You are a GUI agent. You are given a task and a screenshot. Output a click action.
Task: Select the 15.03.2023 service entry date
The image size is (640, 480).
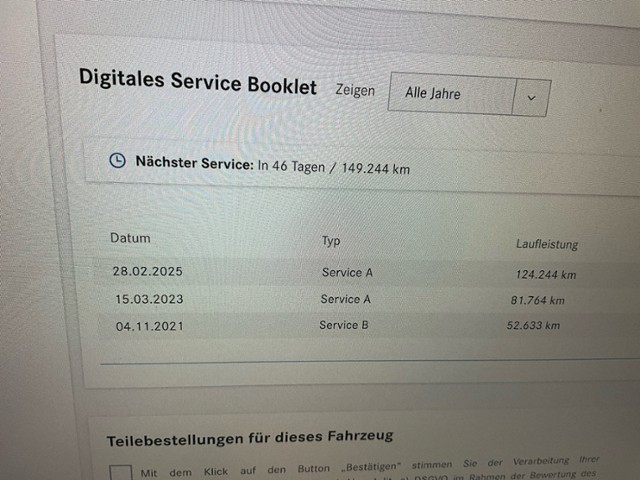[149, 298]
